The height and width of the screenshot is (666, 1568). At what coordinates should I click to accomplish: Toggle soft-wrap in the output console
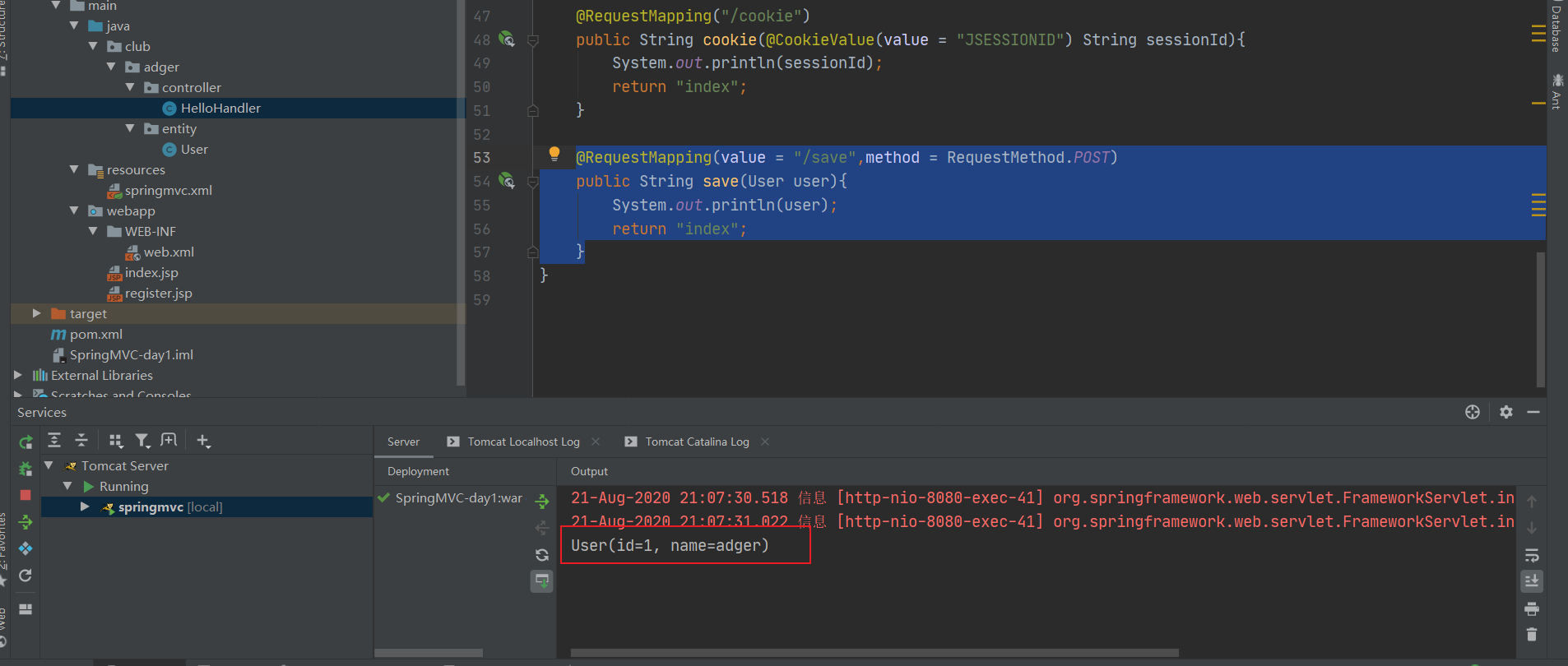tap(1532, 555)
